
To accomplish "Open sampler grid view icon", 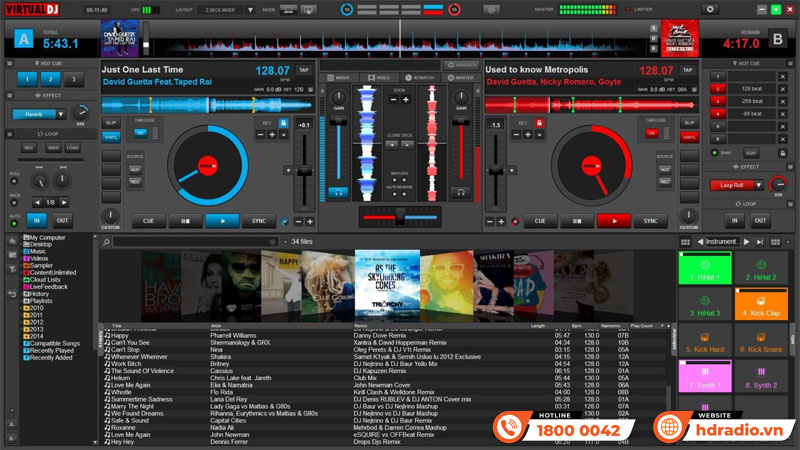I will 685,242.
